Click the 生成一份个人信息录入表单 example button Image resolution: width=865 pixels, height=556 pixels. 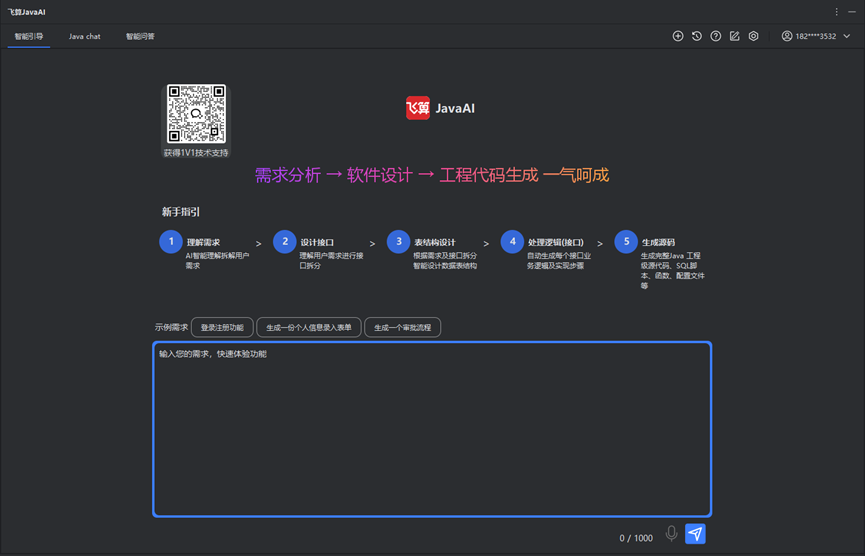point(308,327)
